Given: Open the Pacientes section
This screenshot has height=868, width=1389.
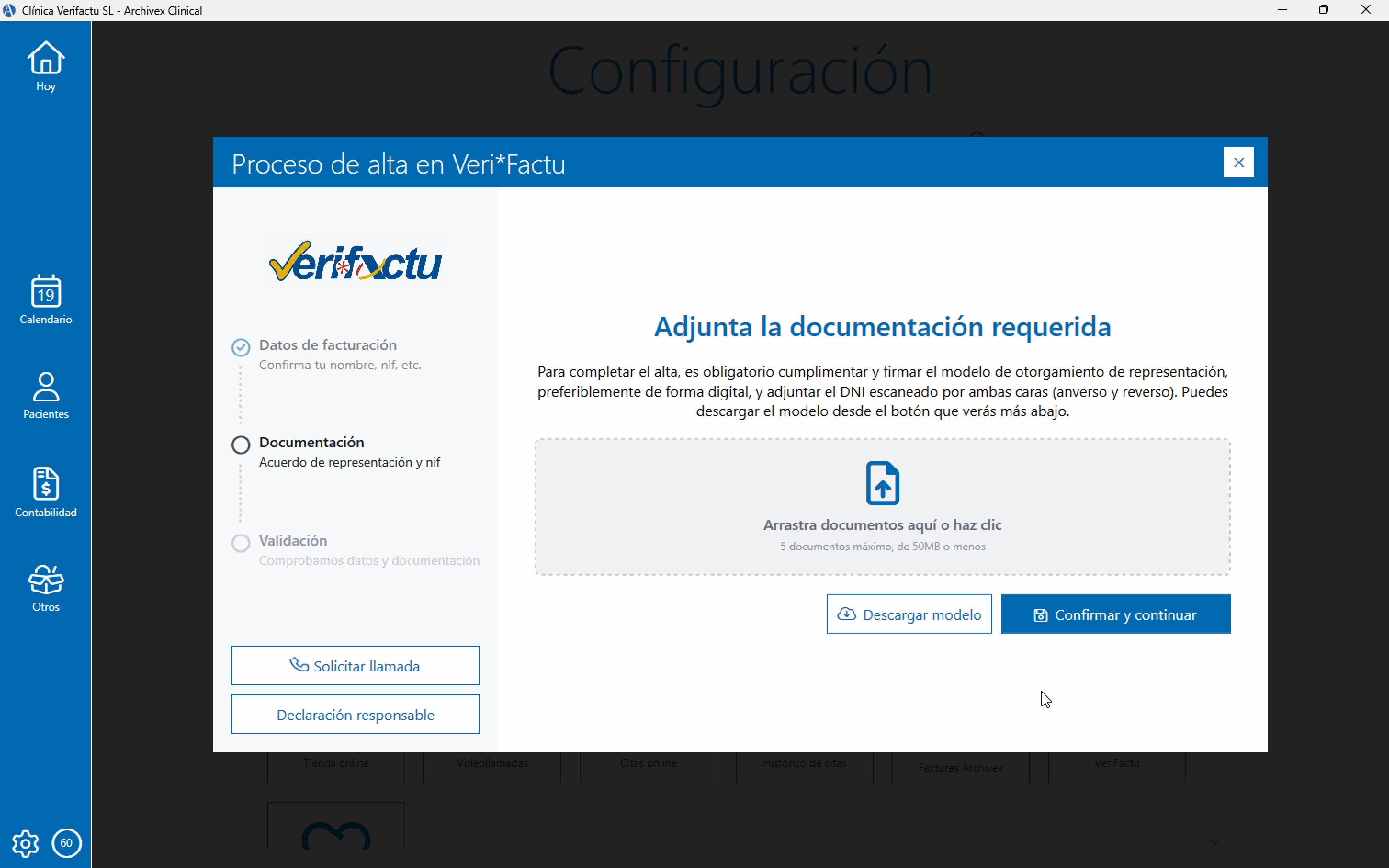Looking at the screenshot, I should coord(45,395).
